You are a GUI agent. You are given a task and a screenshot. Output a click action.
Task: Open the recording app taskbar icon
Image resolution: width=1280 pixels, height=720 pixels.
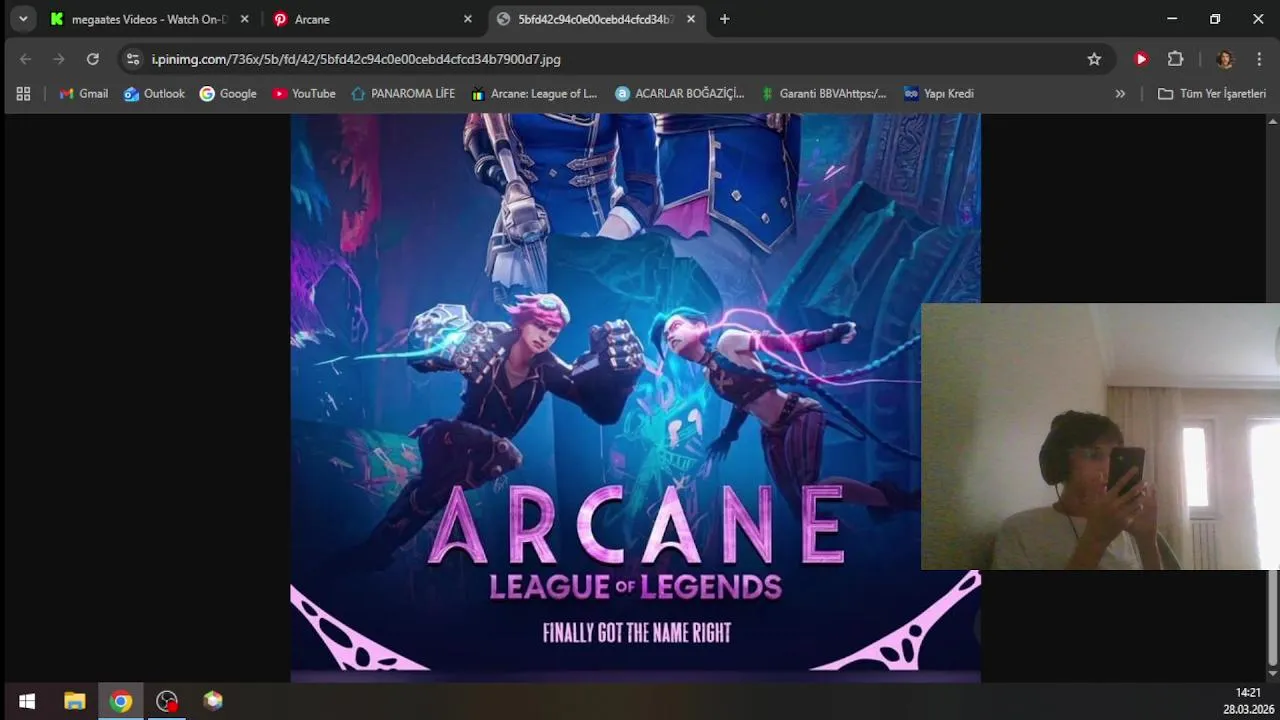tap(167, 701)
